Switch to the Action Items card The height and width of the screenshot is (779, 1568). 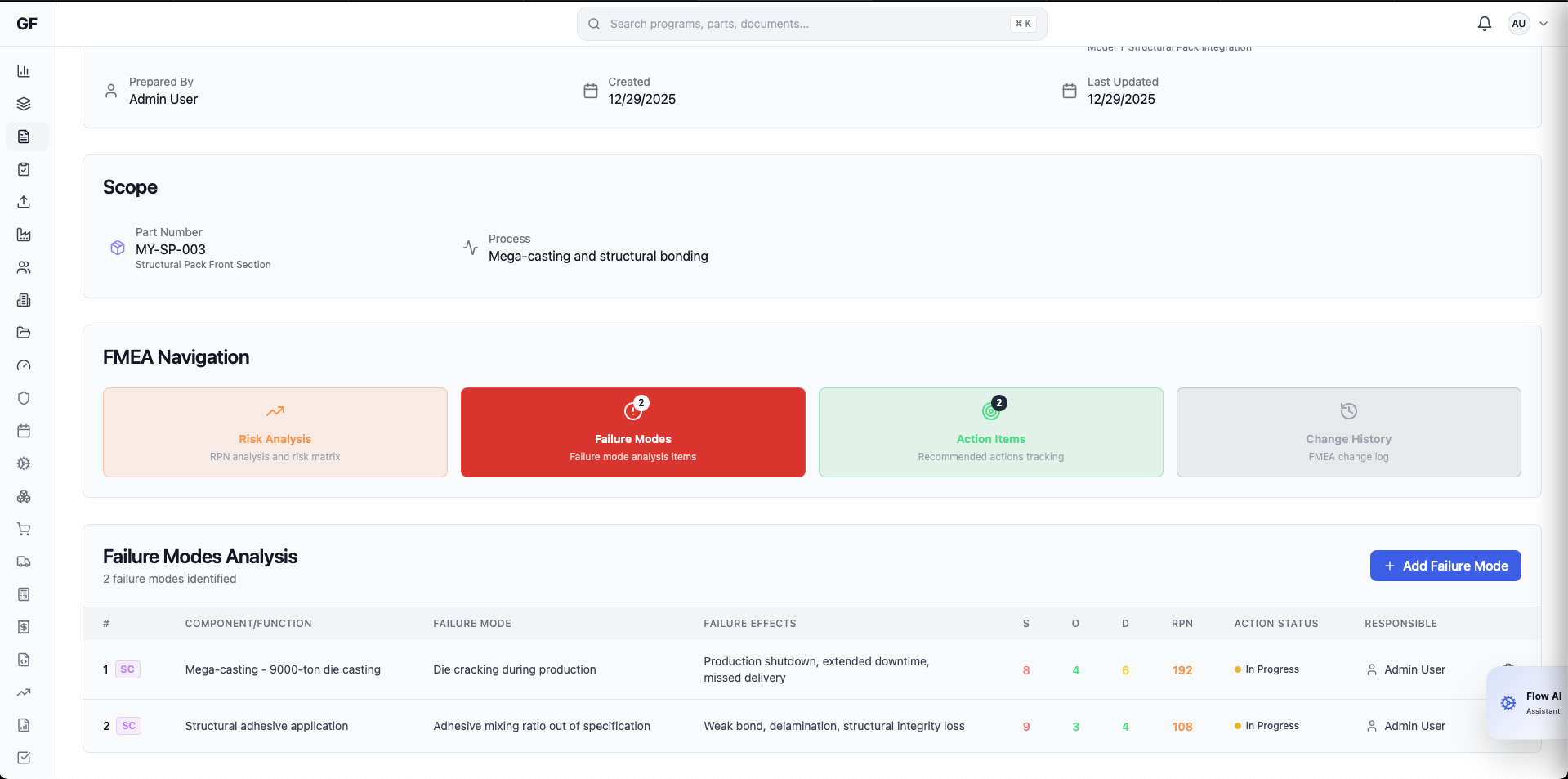click(990, 432)
